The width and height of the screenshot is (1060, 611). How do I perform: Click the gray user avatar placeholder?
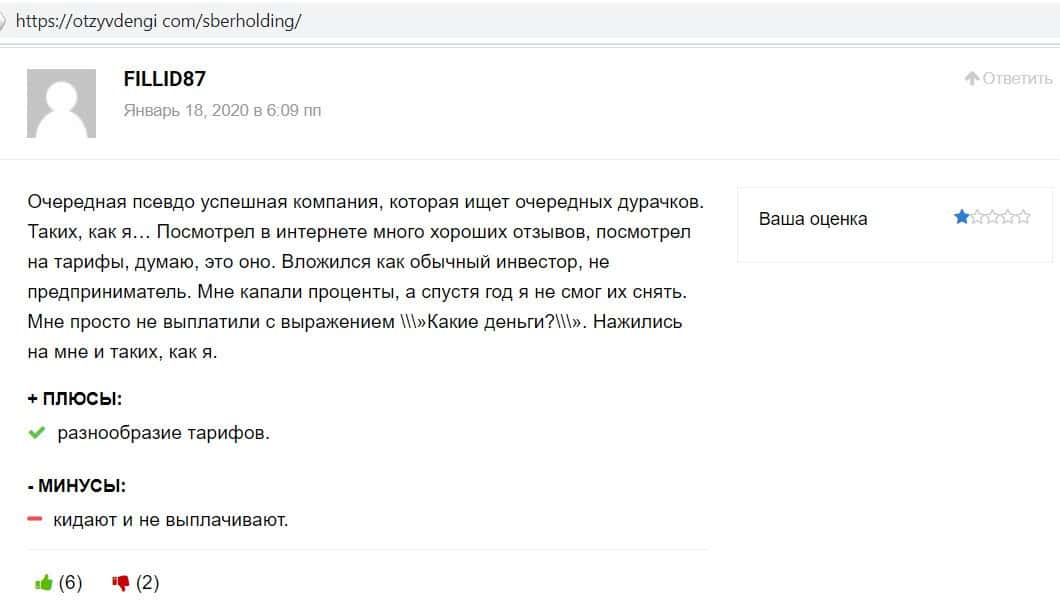(x=61, y=103)
